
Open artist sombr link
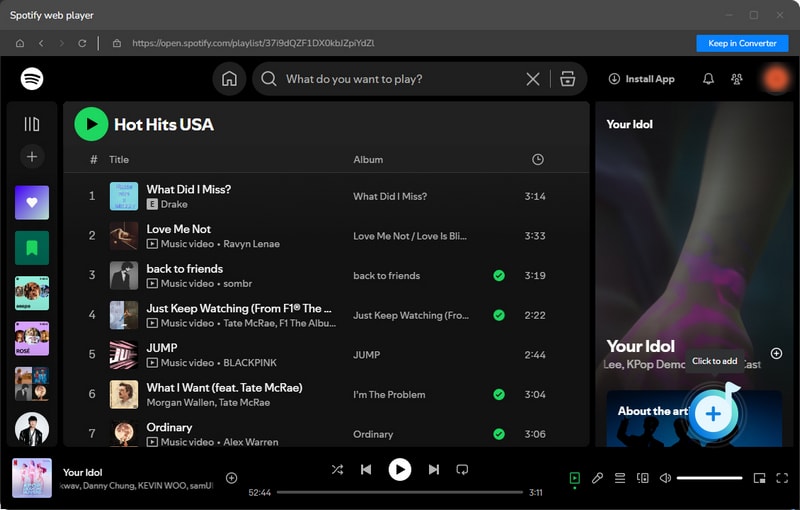click(x=237, y=284)
